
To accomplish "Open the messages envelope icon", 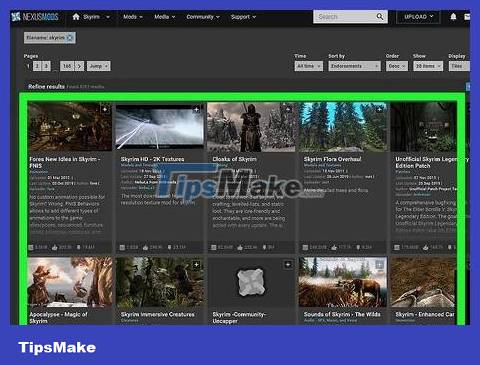I will 467,17.
